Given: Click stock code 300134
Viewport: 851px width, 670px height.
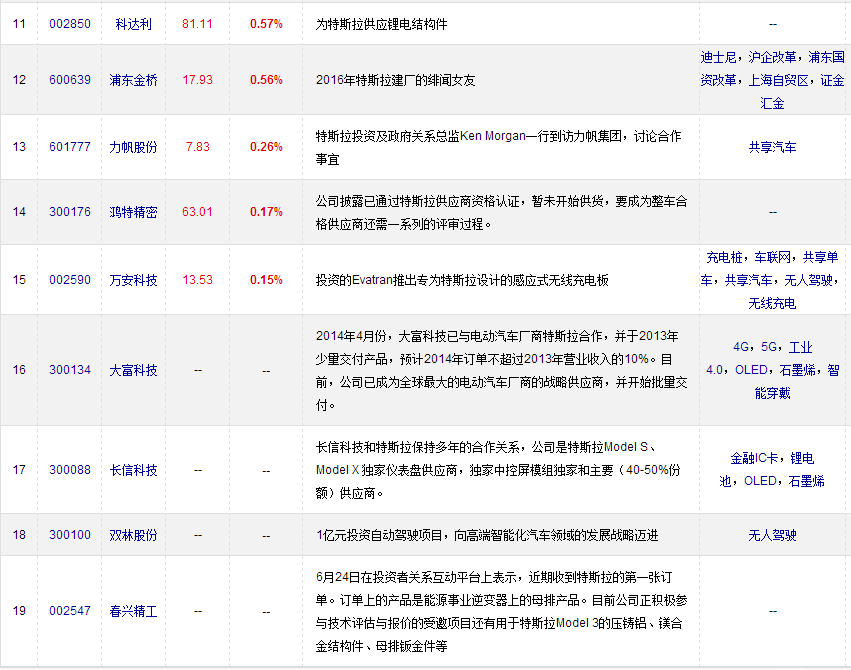Looking at the screenshot, I should point(69,370).
